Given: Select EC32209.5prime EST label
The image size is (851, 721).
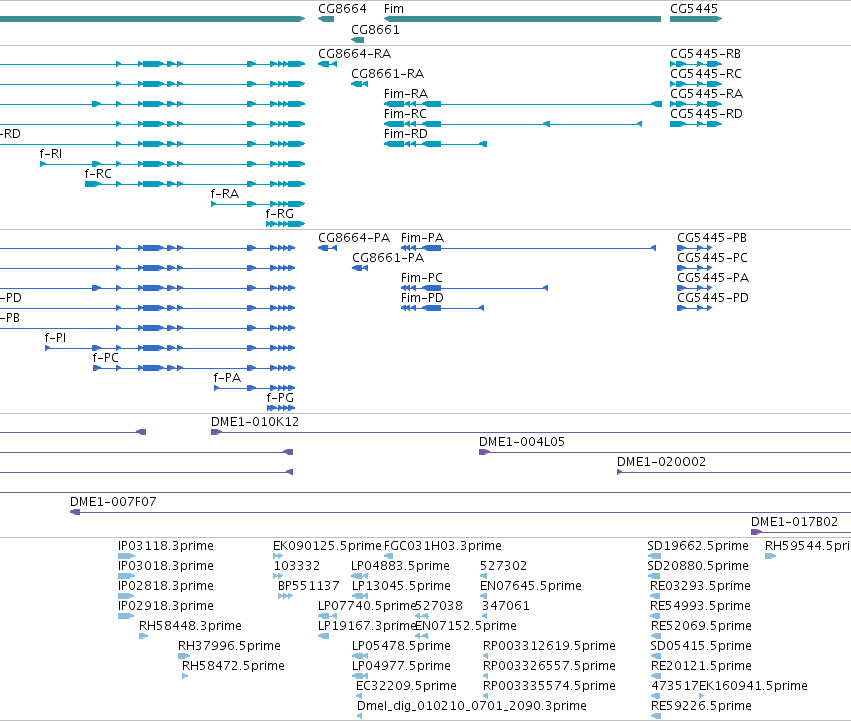Looking at the screenshot, I should coord(406,686).
